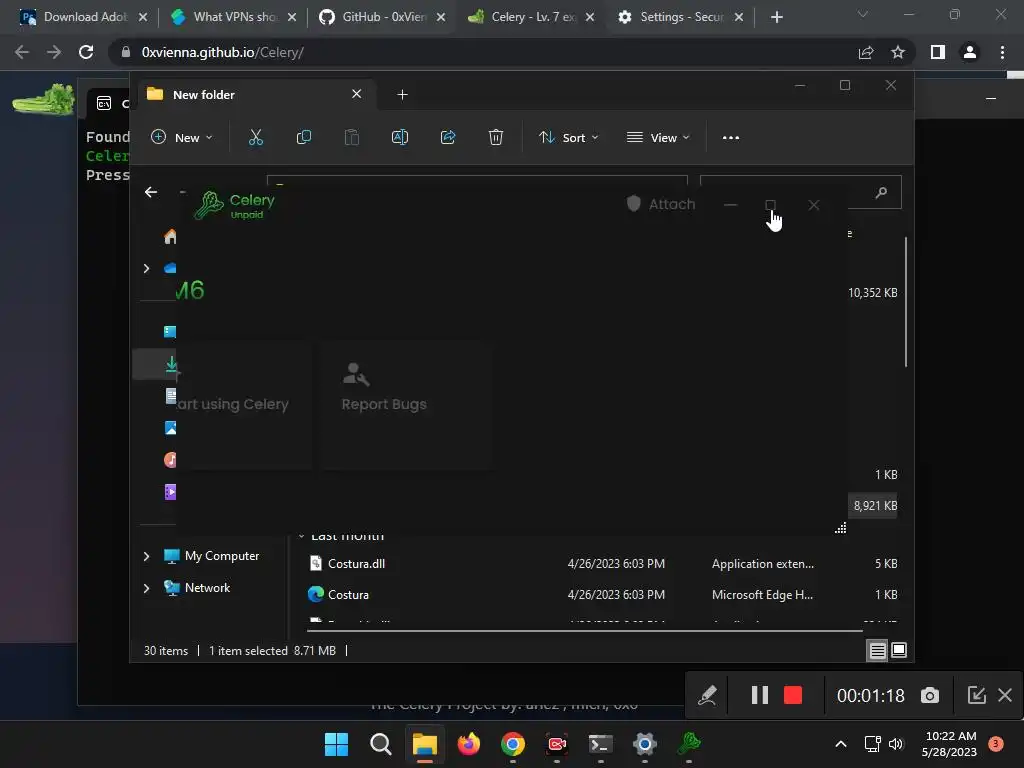This screenshot has width=1024, height=768.
Task: Show hidden system tray icons chevron
Action: pyautogui.click(x=841, y=744)
